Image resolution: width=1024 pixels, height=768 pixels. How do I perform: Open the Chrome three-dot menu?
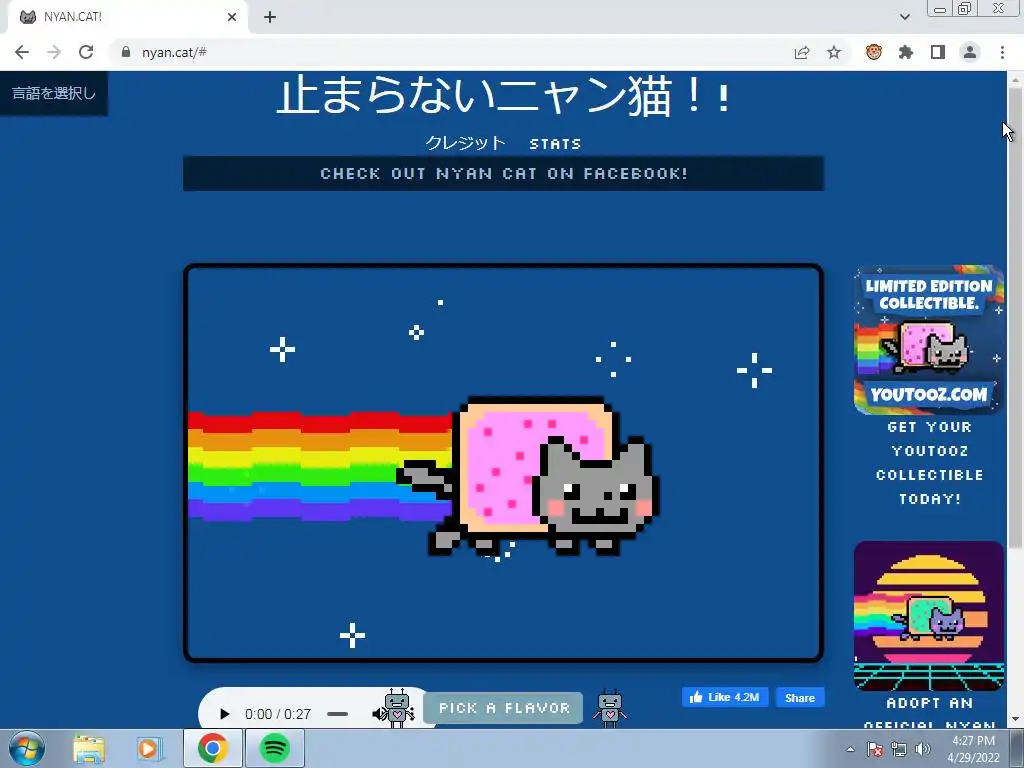[x=1002, y=52]
